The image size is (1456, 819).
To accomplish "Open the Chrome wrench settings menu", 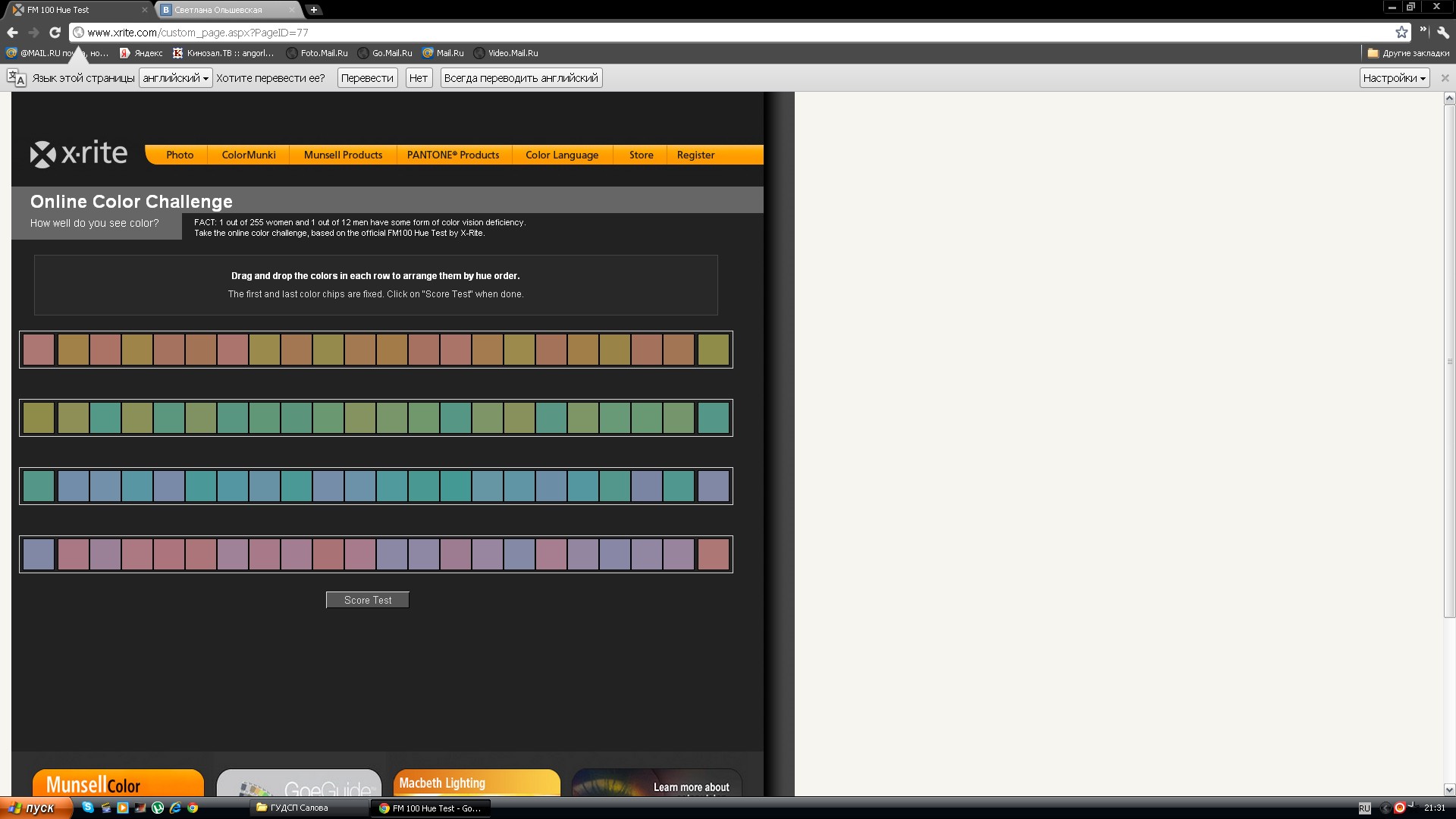I will (1443, 33).
